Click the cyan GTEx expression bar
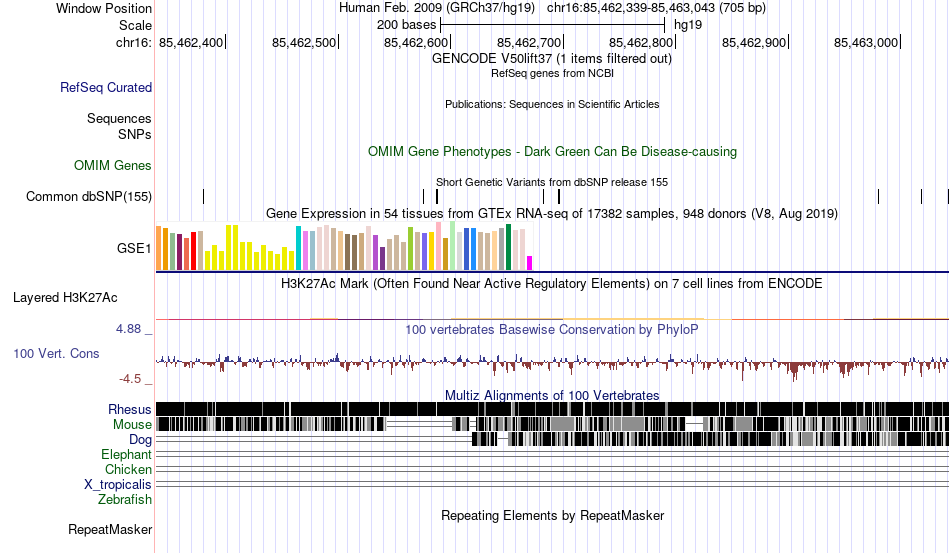The height and width of the screenshot is (553, 950). (298, 248)
